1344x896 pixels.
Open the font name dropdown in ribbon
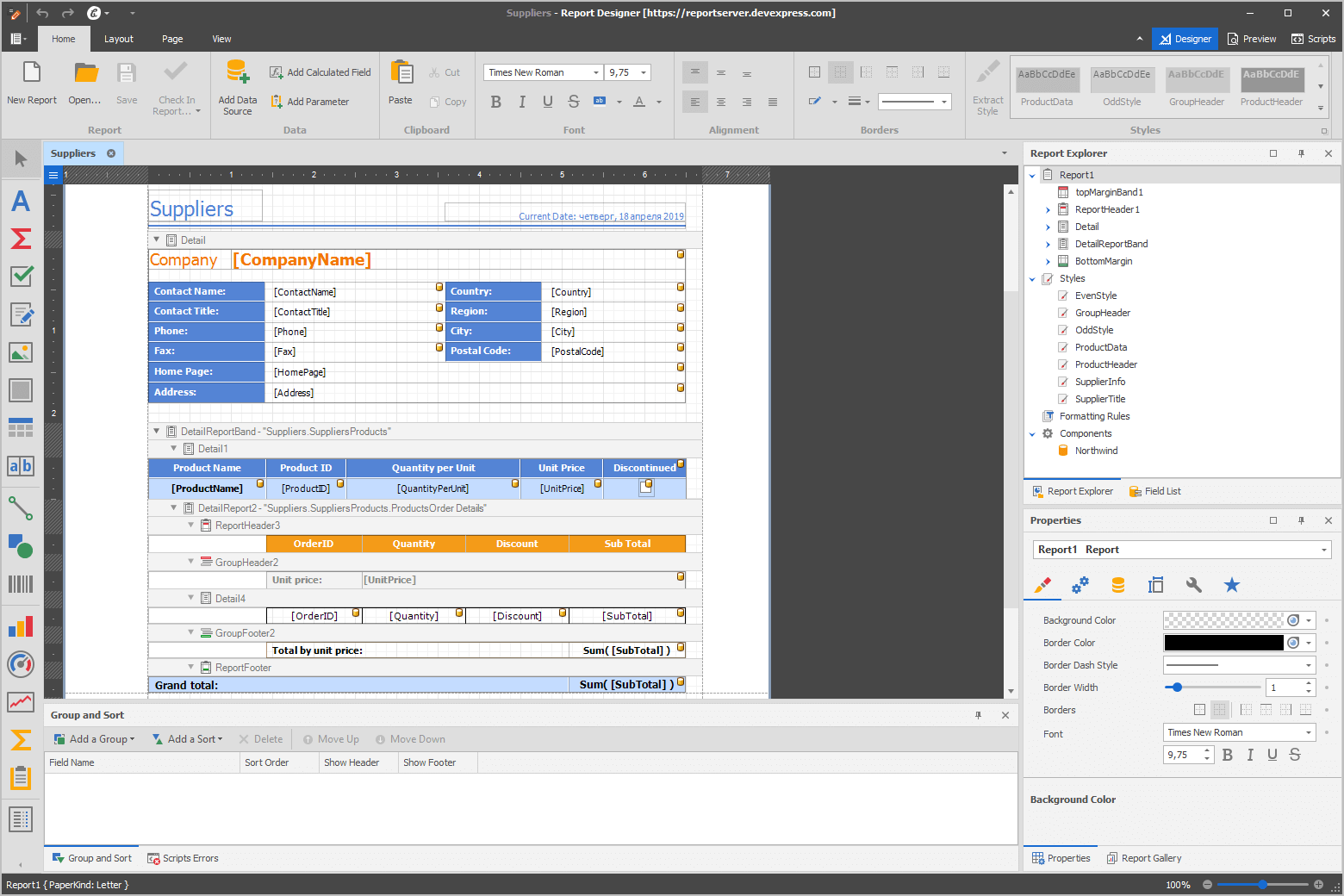[x=596, y=72]
